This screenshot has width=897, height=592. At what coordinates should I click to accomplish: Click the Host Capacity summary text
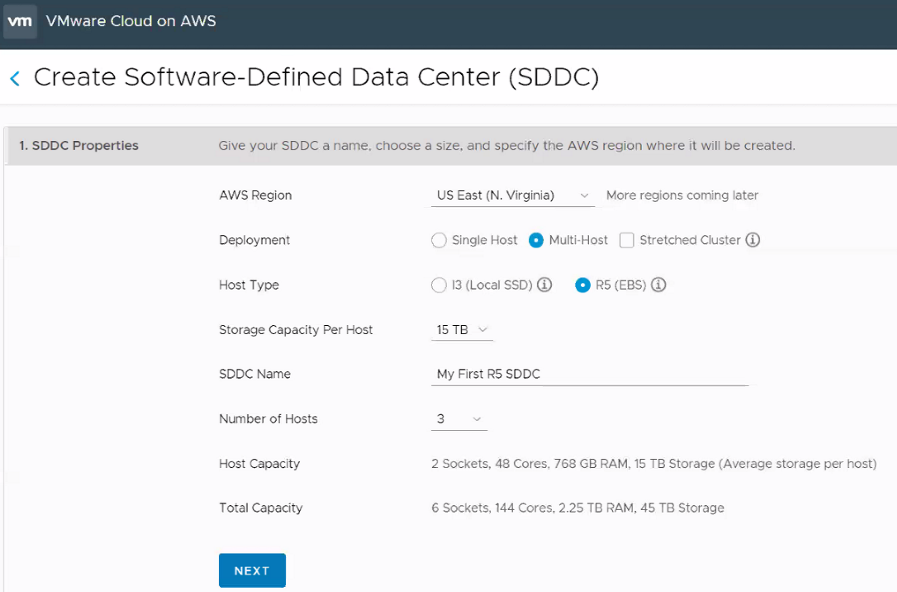654,464
